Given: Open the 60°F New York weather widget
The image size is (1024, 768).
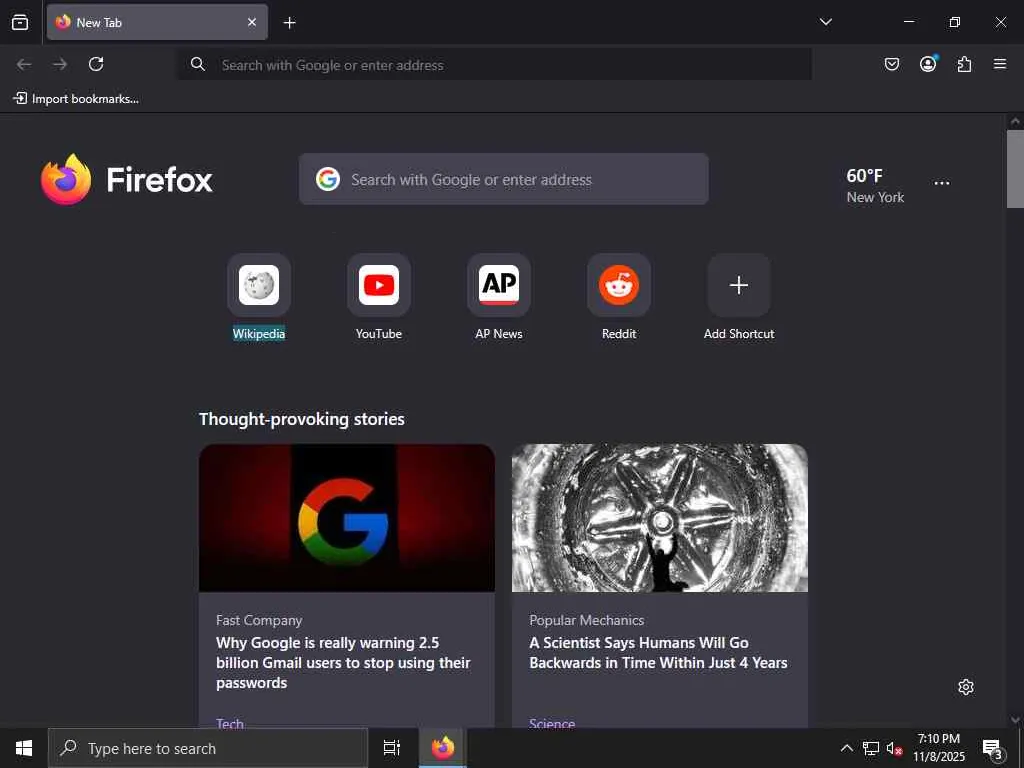Looking at the screenshot, I should click(874, 185).
